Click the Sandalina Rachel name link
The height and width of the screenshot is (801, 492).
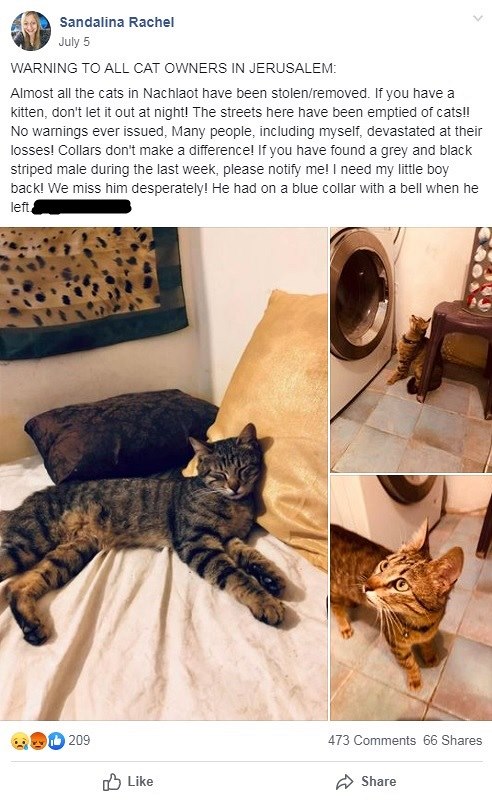[x=116, y=22]
